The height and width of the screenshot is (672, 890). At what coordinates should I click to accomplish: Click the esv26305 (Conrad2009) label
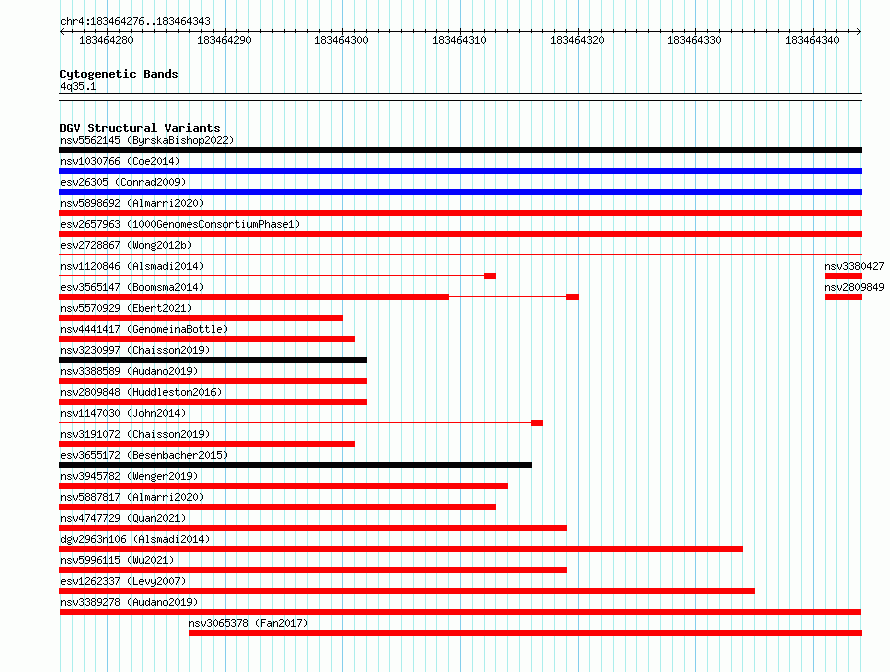(x=123, y=182)
